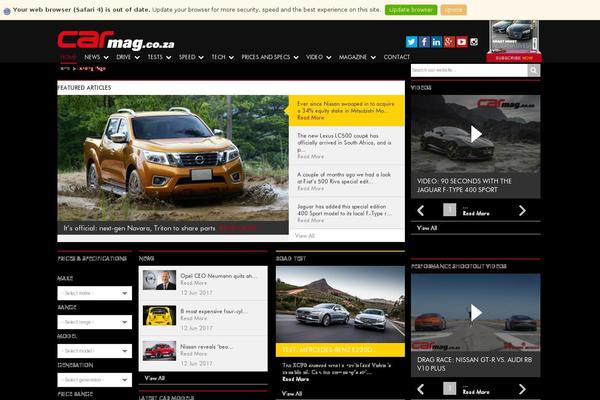
Task: Open the Nissan Navara featured image
Action: pos(173,158)
